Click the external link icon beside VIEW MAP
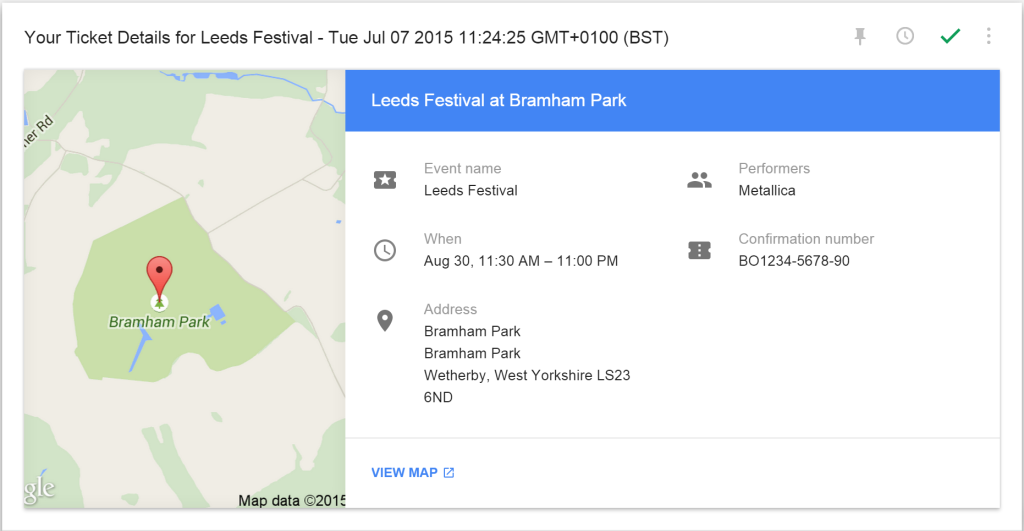 click(x=449, y=473)
